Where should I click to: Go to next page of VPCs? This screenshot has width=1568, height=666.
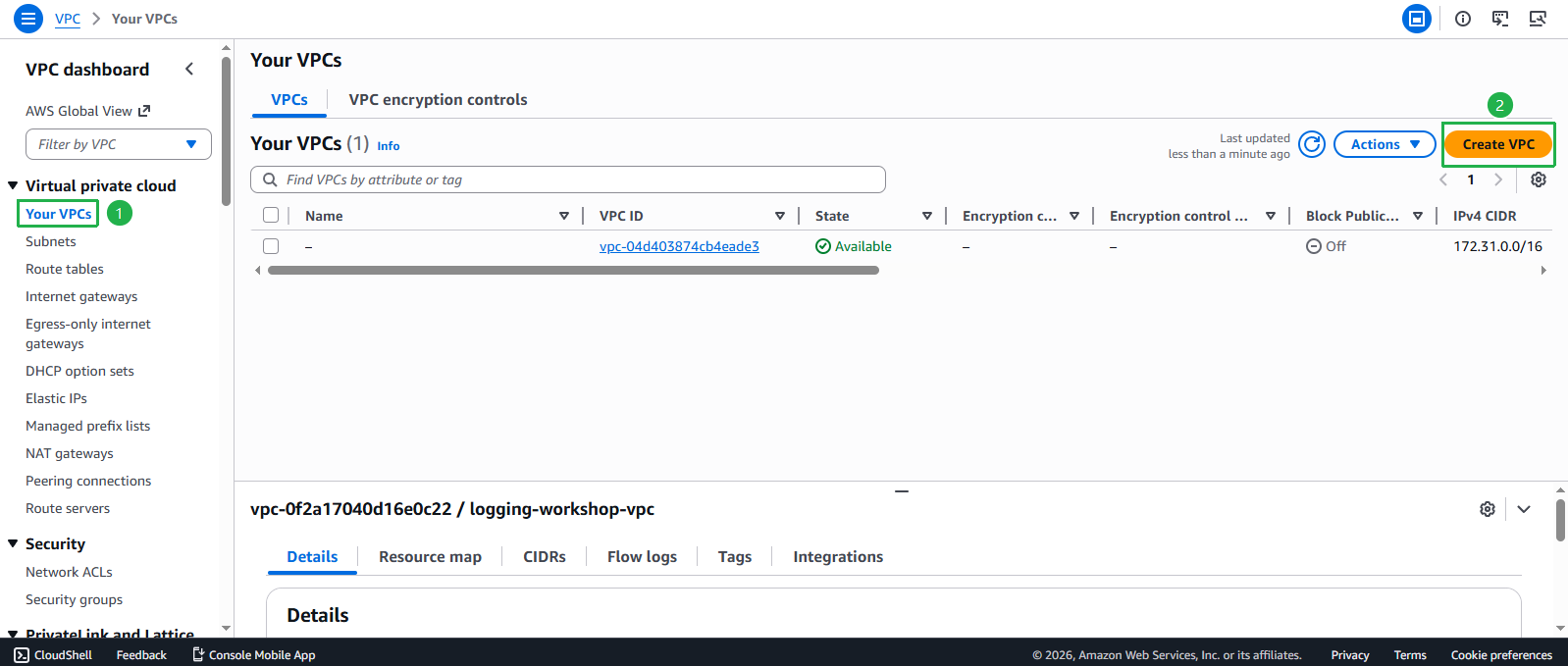pyautogui.click(x=1498, y=179)
